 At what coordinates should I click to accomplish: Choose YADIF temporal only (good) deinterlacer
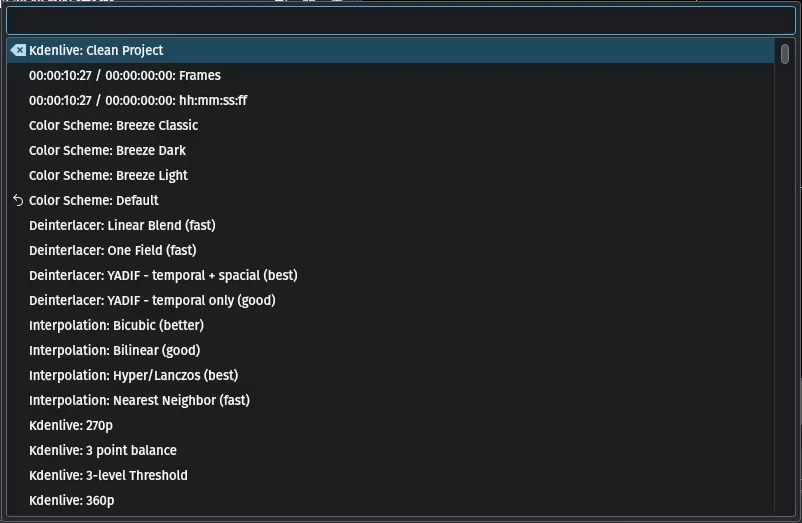point(390,301)
